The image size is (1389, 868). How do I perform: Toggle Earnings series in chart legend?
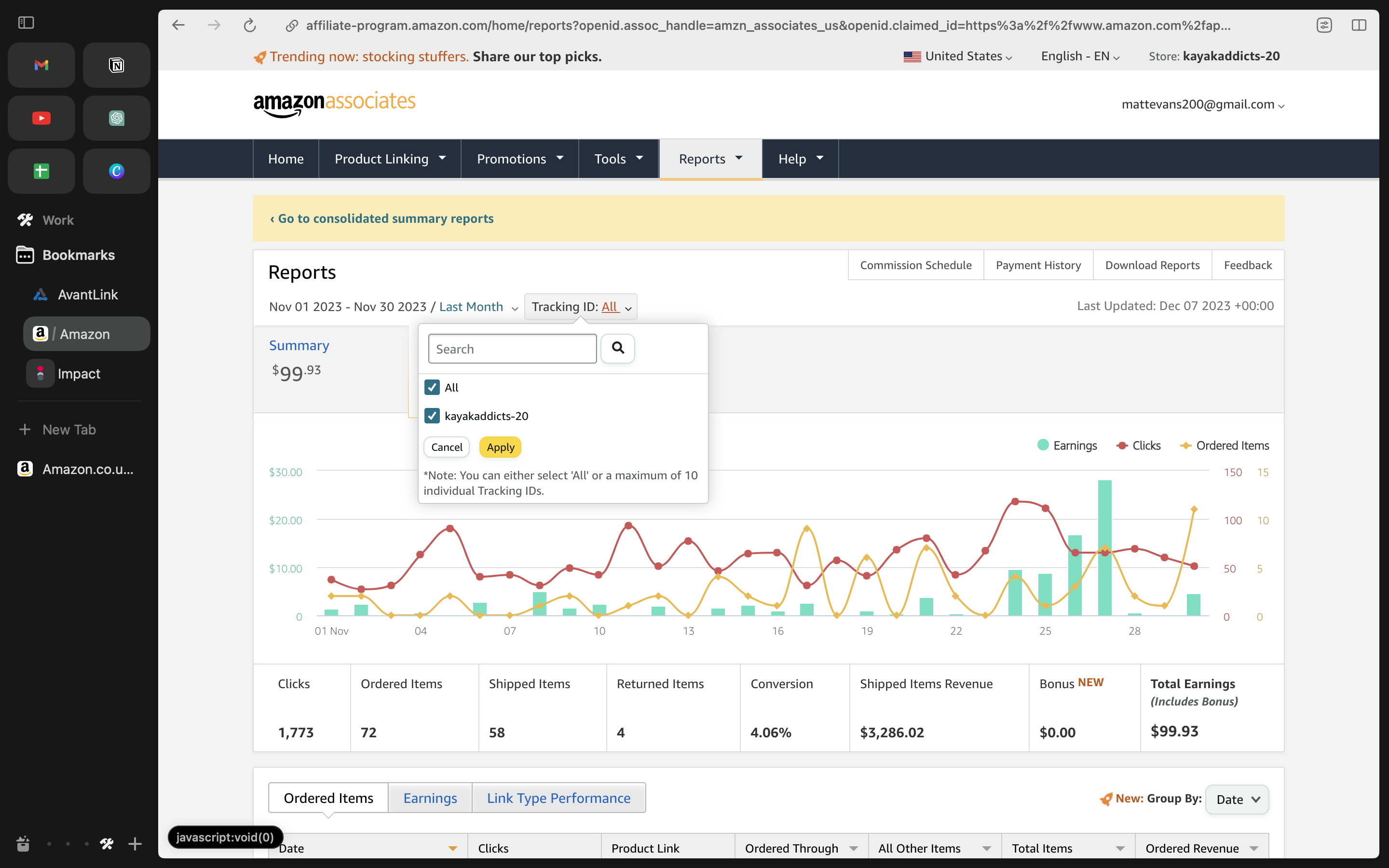pos(1067,446)
